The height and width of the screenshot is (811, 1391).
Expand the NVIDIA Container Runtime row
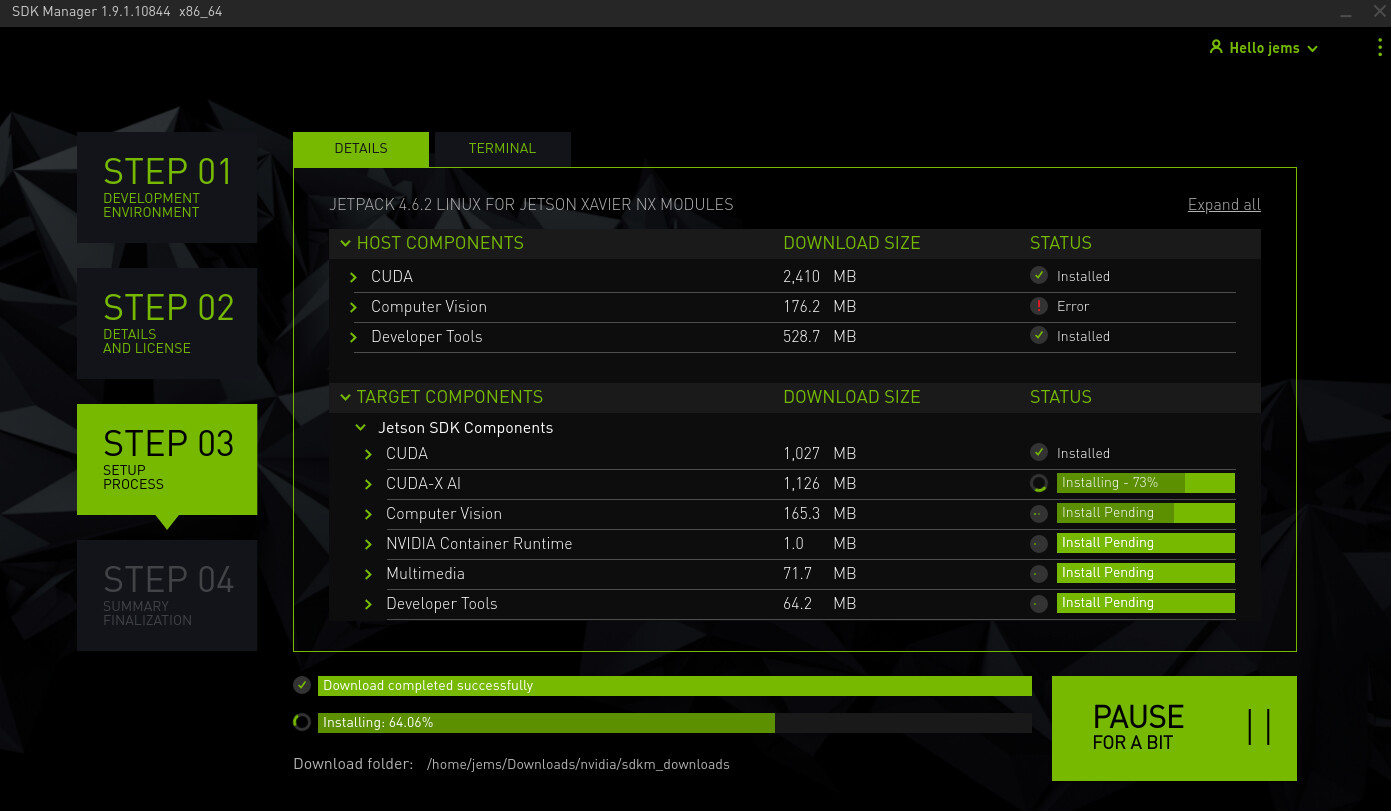(368, 544)
